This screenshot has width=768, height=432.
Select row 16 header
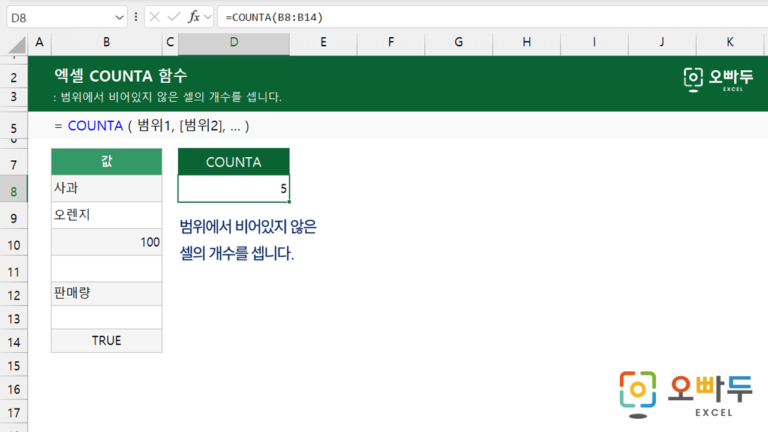pyautogui.click(x=14, y=389)
